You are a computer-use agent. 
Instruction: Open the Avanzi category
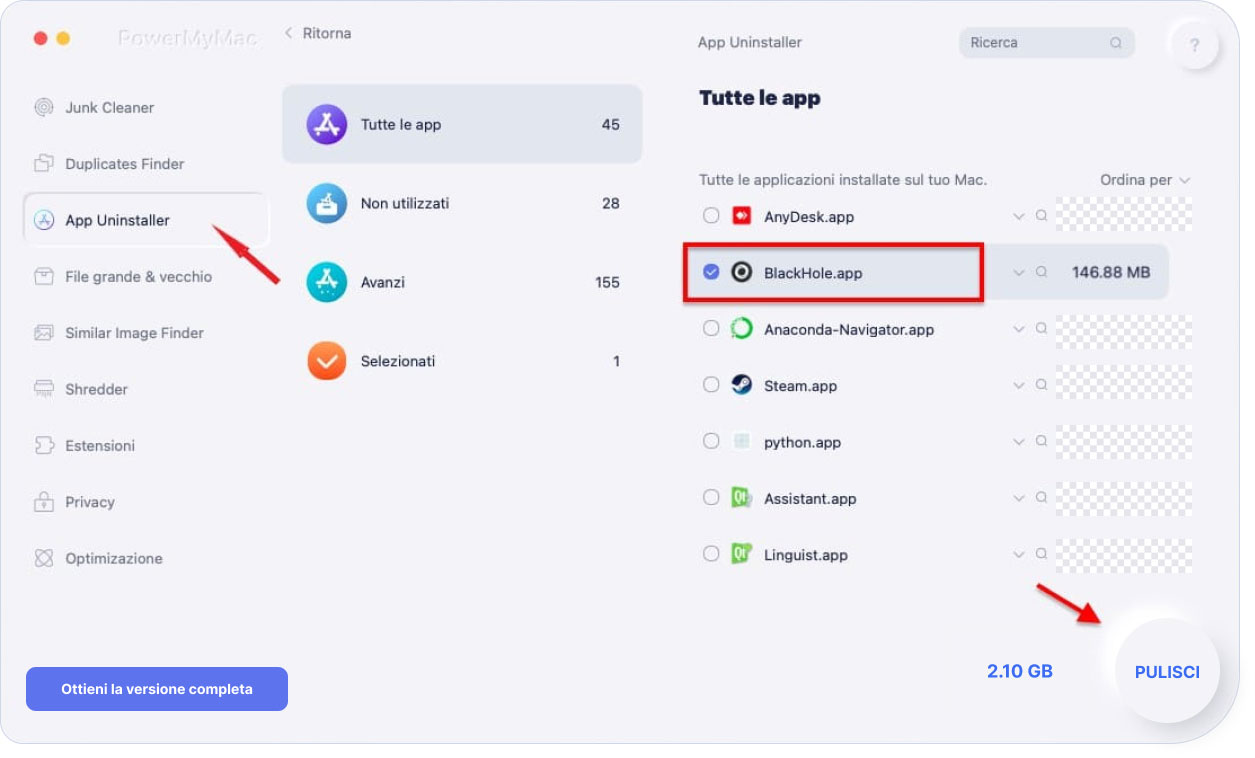(x=462, y=282)
